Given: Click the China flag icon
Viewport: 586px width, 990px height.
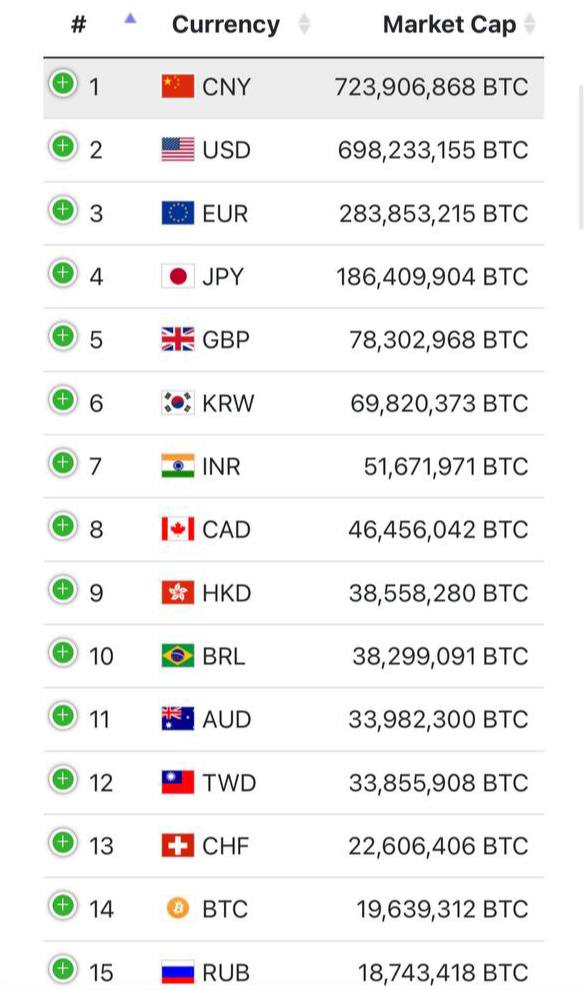Looking at the screenshot, I should [177, 86].
